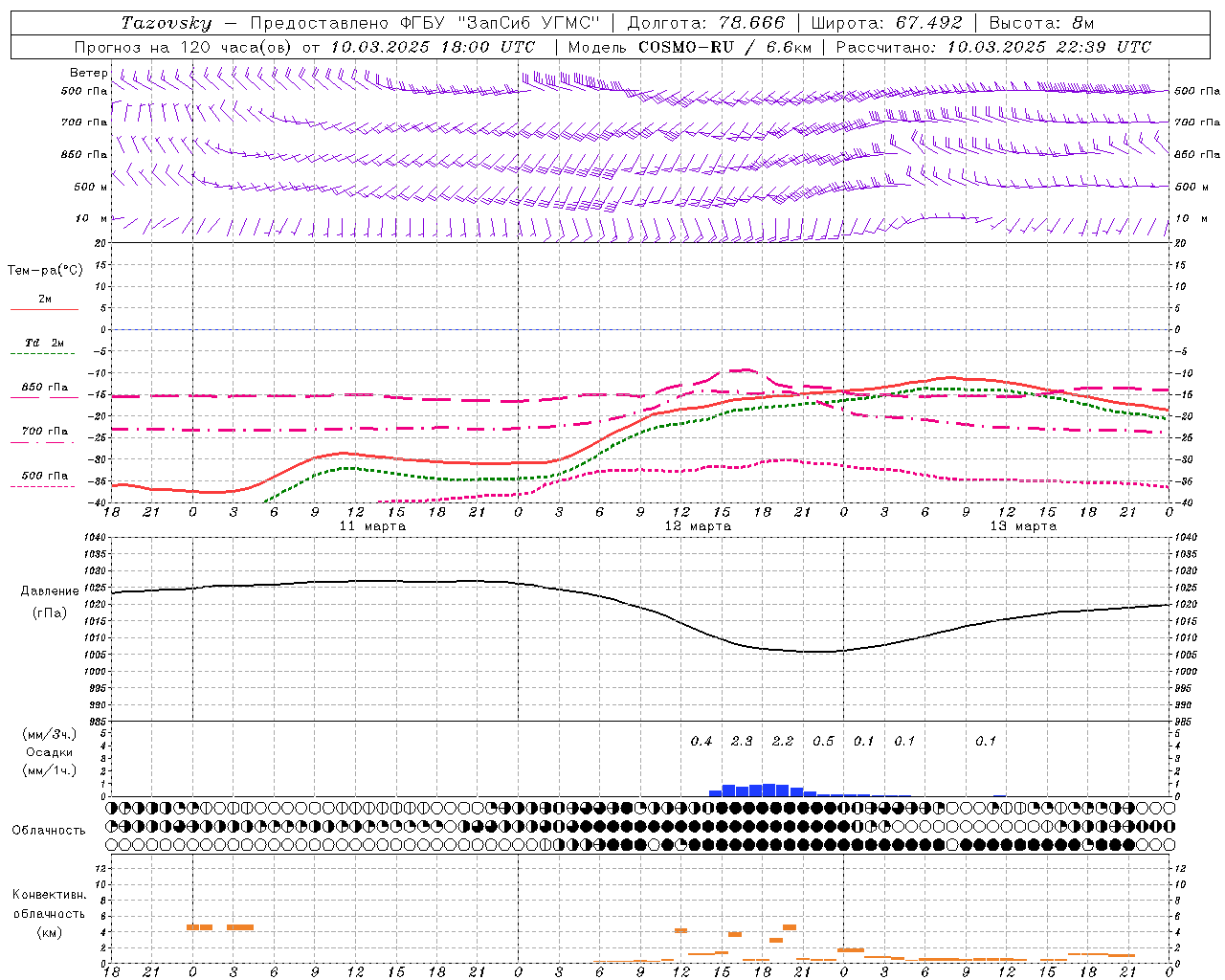
Task: Click the 2м temperature legend entry
Action: pyautogui.click(x=45, y=300)
